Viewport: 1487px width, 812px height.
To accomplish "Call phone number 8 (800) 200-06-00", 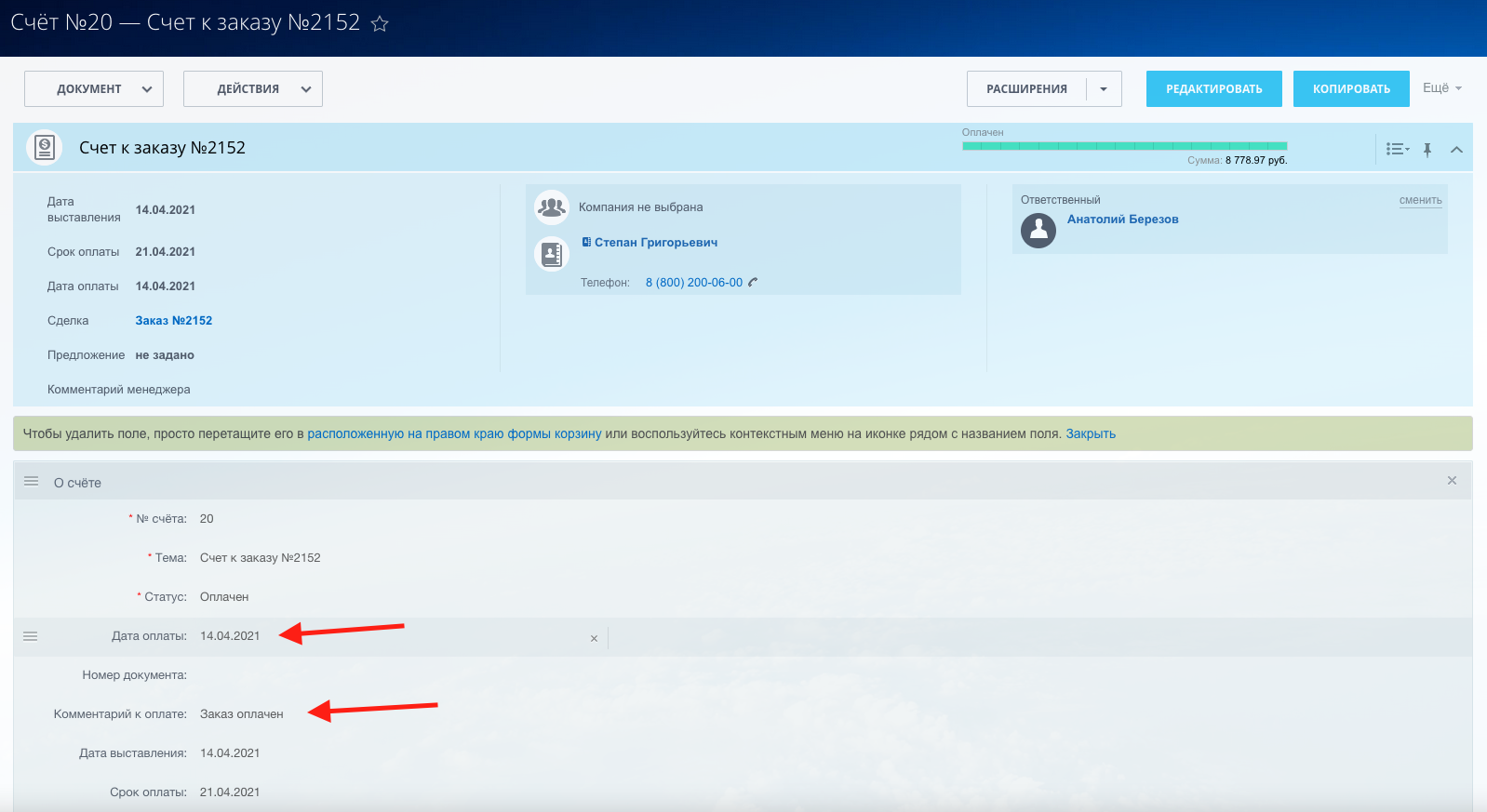I will pyautogui.click(x=694, y=283).
